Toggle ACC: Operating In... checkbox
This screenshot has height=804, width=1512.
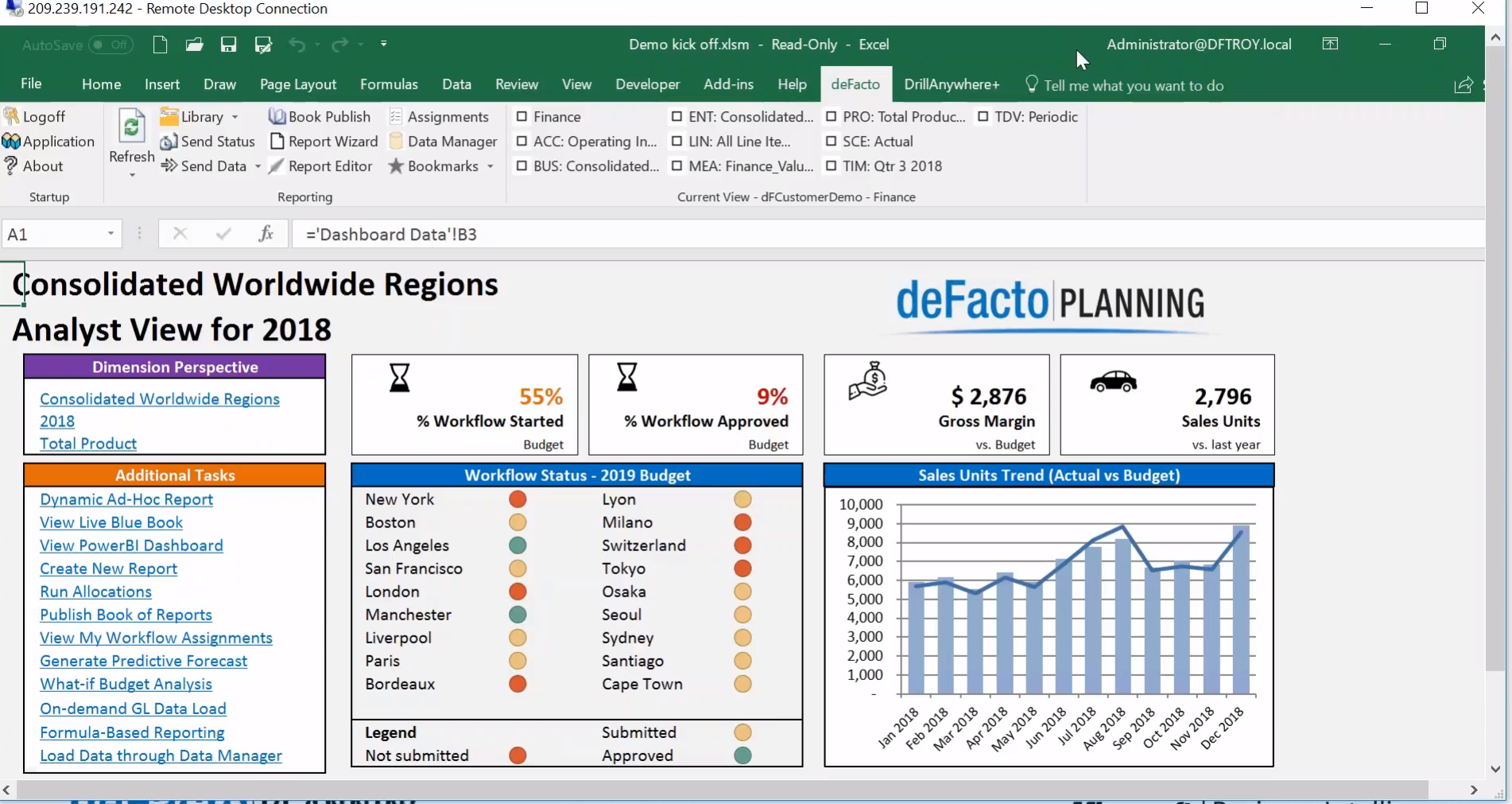point(521,141)
